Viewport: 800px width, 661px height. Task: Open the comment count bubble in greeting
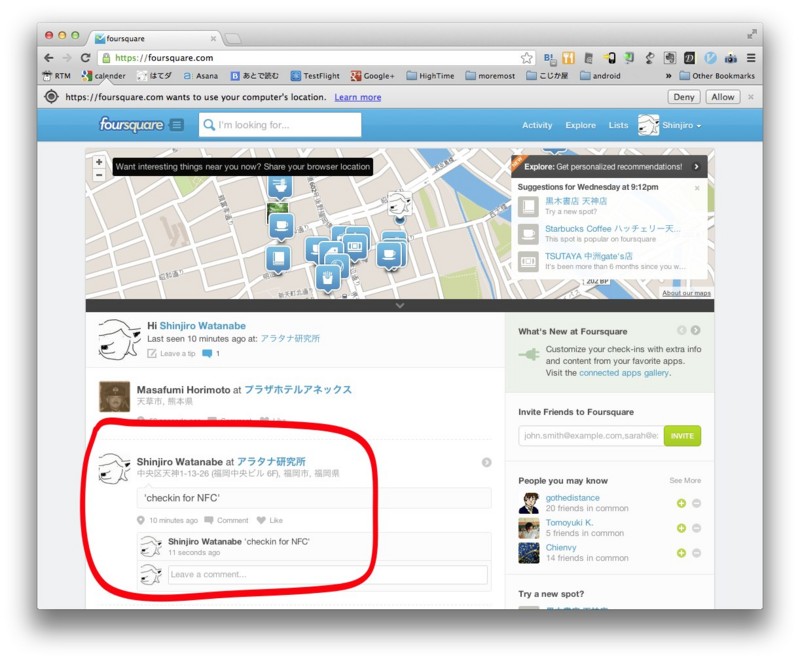click(x=211, y=353)
